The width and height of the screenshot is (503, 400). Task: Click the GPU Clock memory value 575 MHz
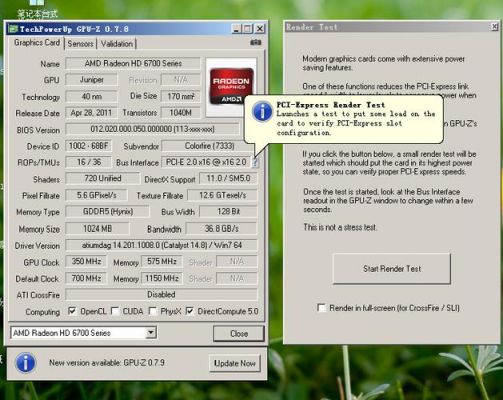pos(162,261)
